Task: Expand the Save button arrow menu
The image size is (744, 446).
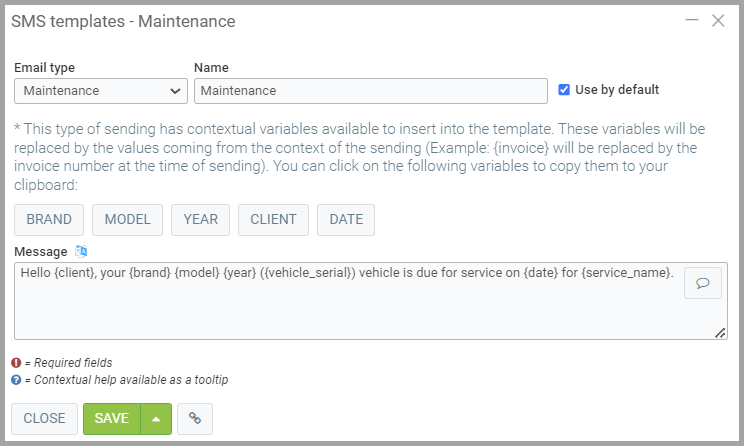Action: [156, 419]
